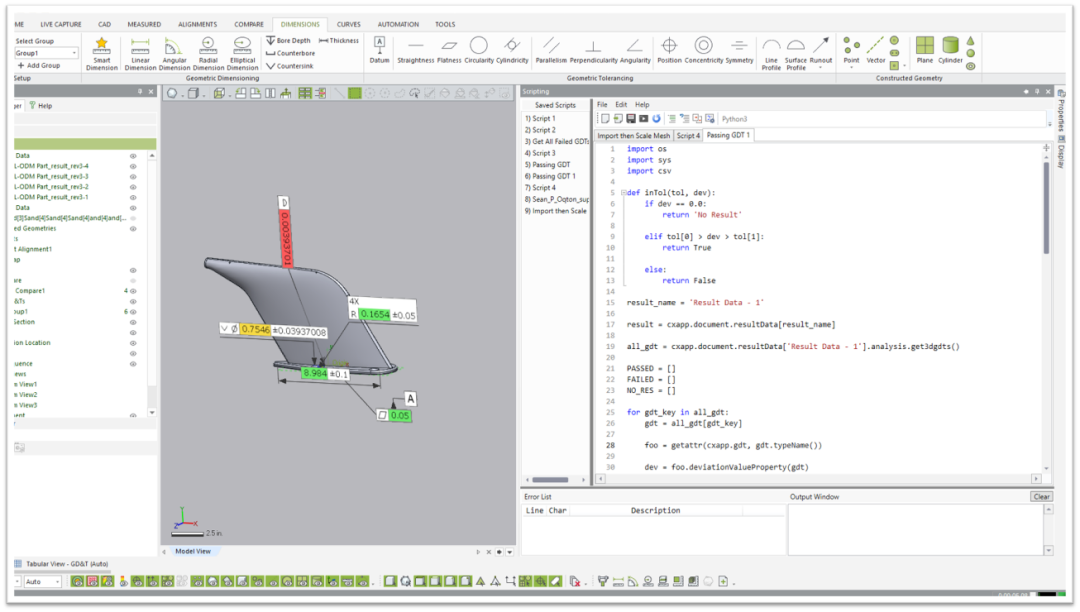Select the Cylindricity tolerance tool
Screen dimensions: 1080x612
tap(512, 50)
